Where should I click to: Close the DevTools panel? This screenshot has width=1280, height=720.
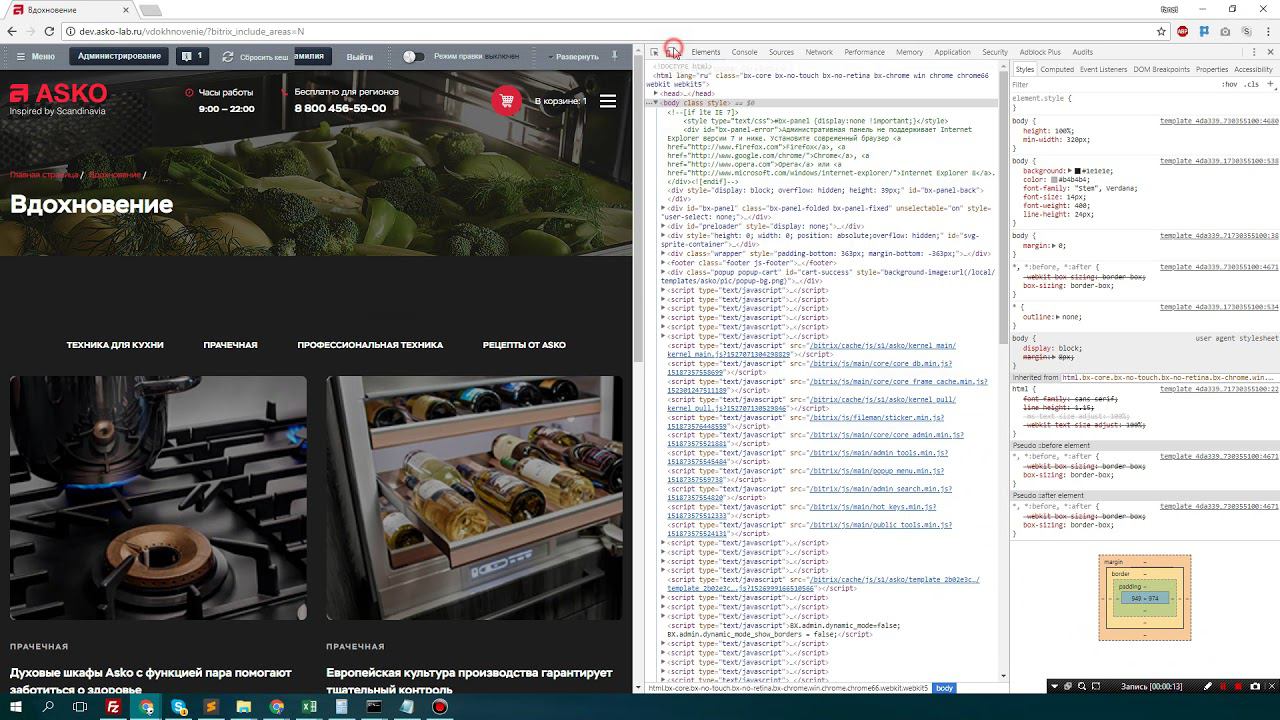point(1271,52)
